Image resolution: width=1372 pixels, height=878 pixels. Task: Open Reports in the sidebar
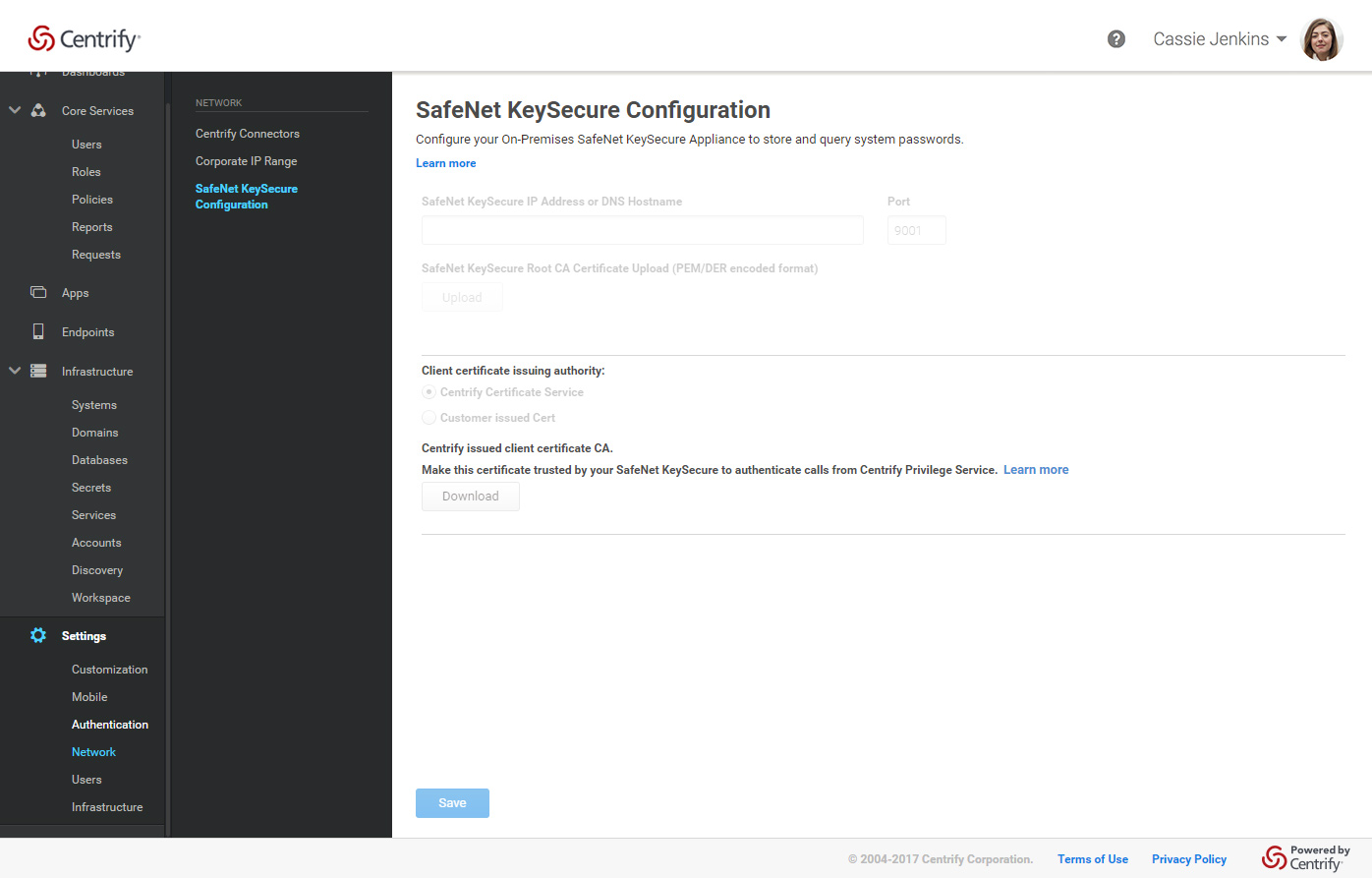[x=91, y=227]
